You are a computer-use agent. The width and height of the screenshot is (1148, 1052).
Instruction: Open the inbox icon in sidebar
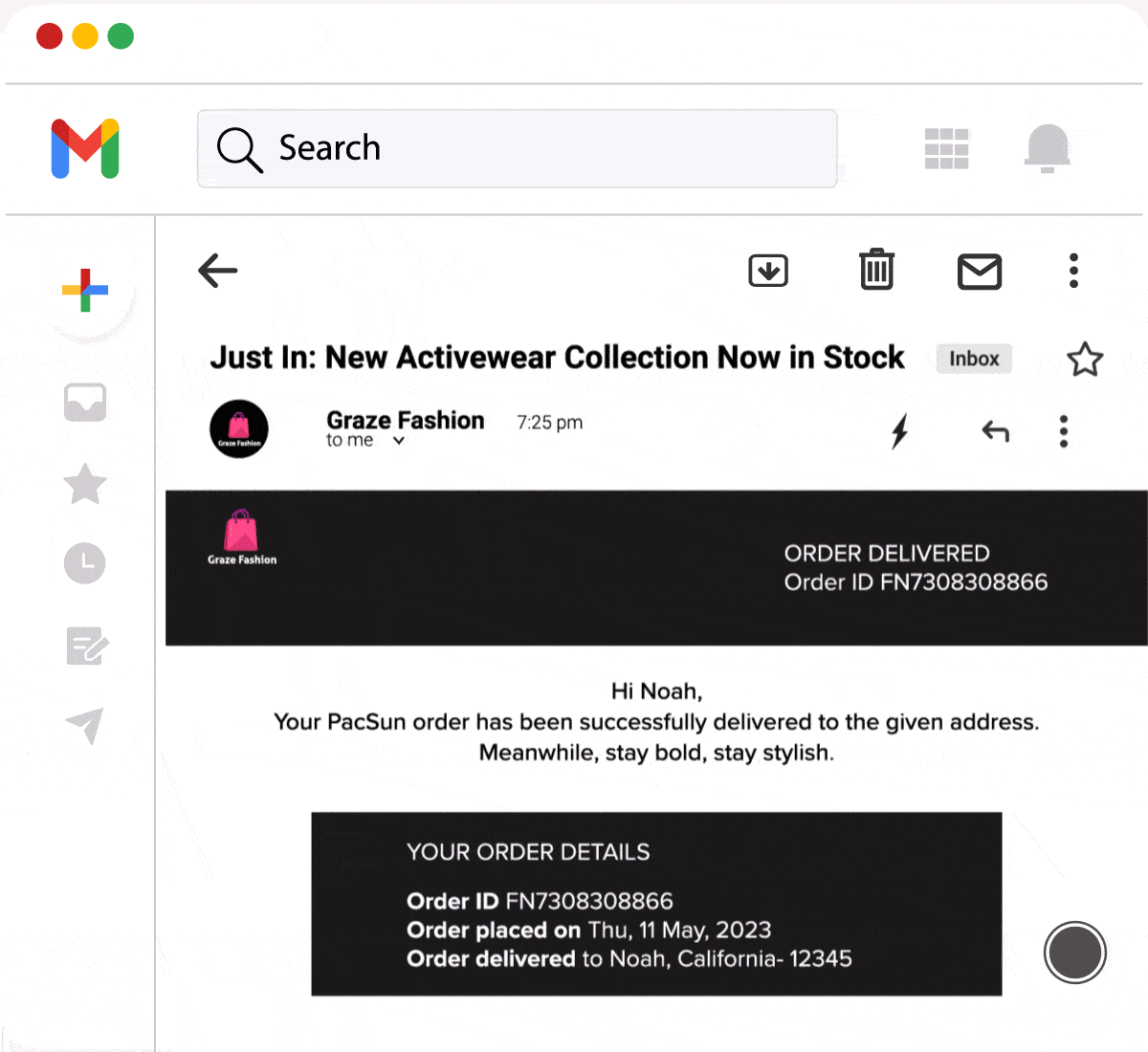pos(85,403)
